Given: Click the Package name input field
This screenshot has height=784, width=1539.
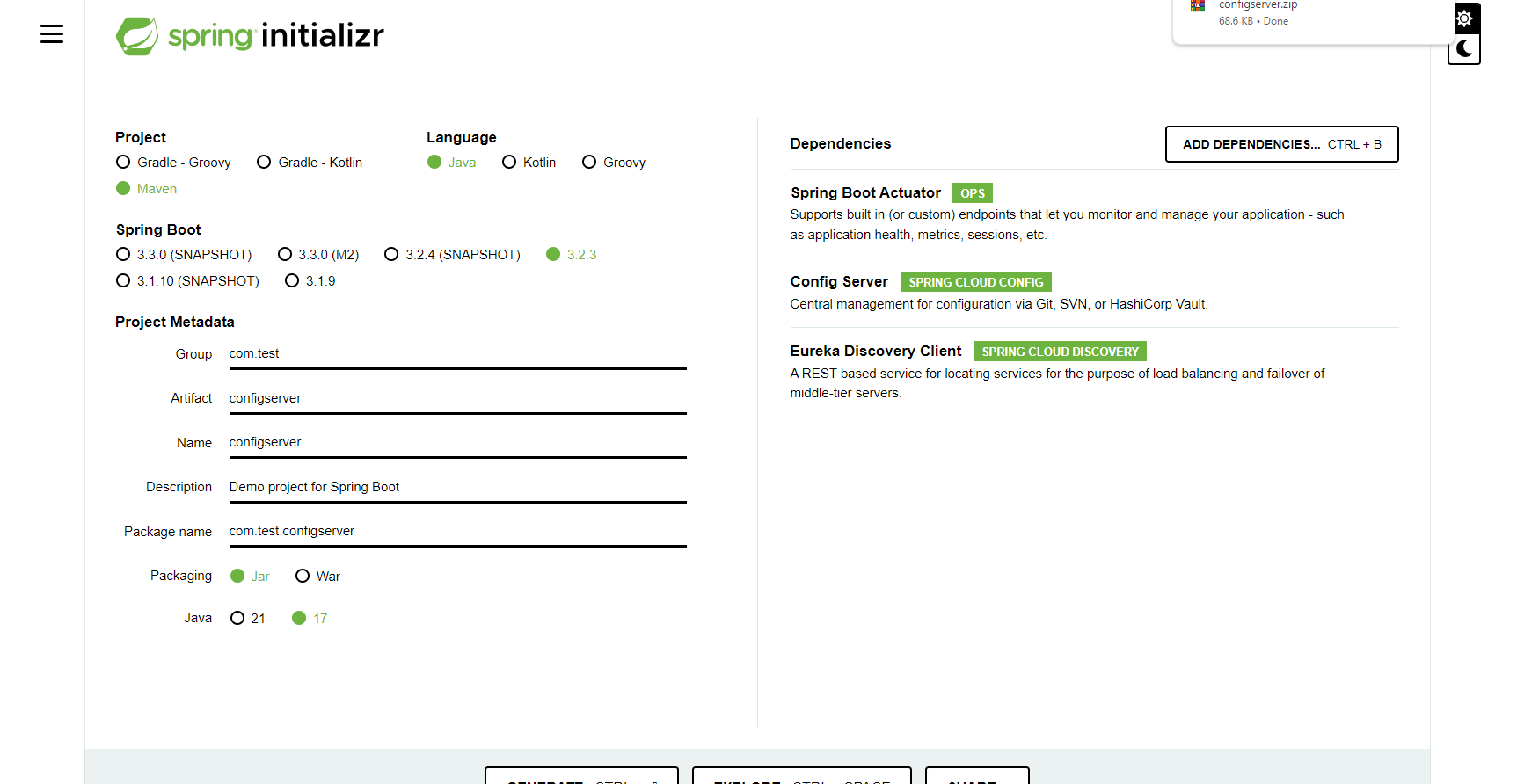Looking at the screenshot, I should (x=457, y=532).
